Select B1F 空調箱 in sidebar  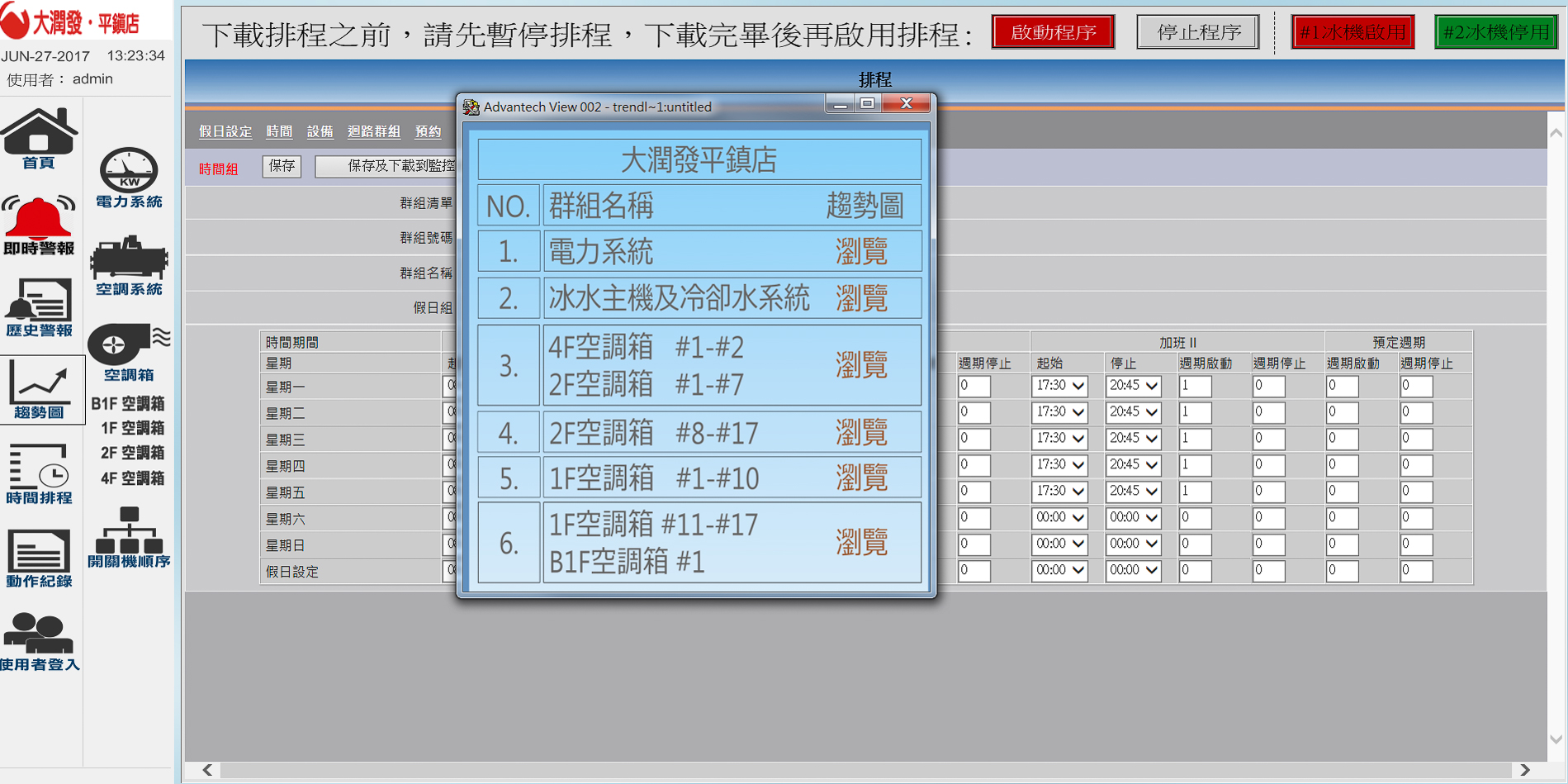tap(128, 404)
